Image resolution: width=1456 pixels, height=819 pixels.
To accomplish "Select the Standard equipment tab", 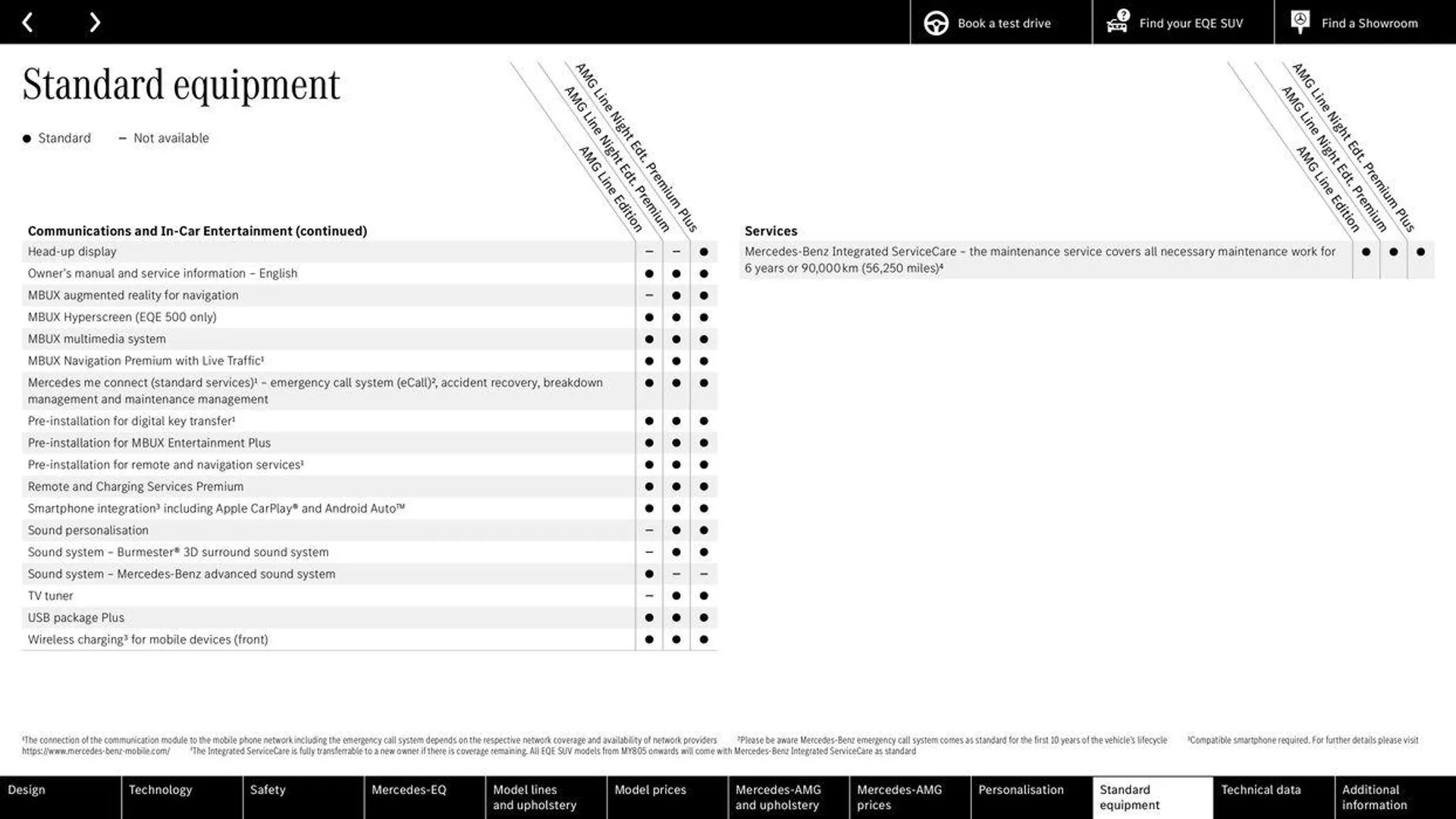I will pos(1152,797).
